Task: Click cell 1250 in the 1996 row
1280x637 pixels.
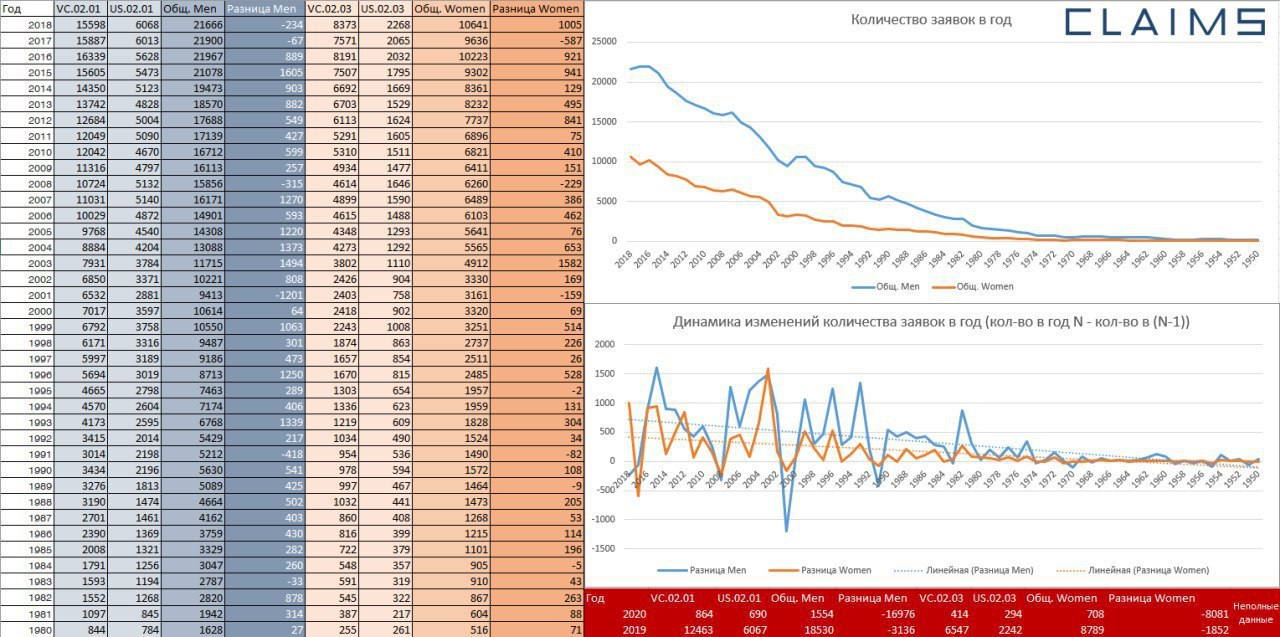Action: tap(264, 374)
